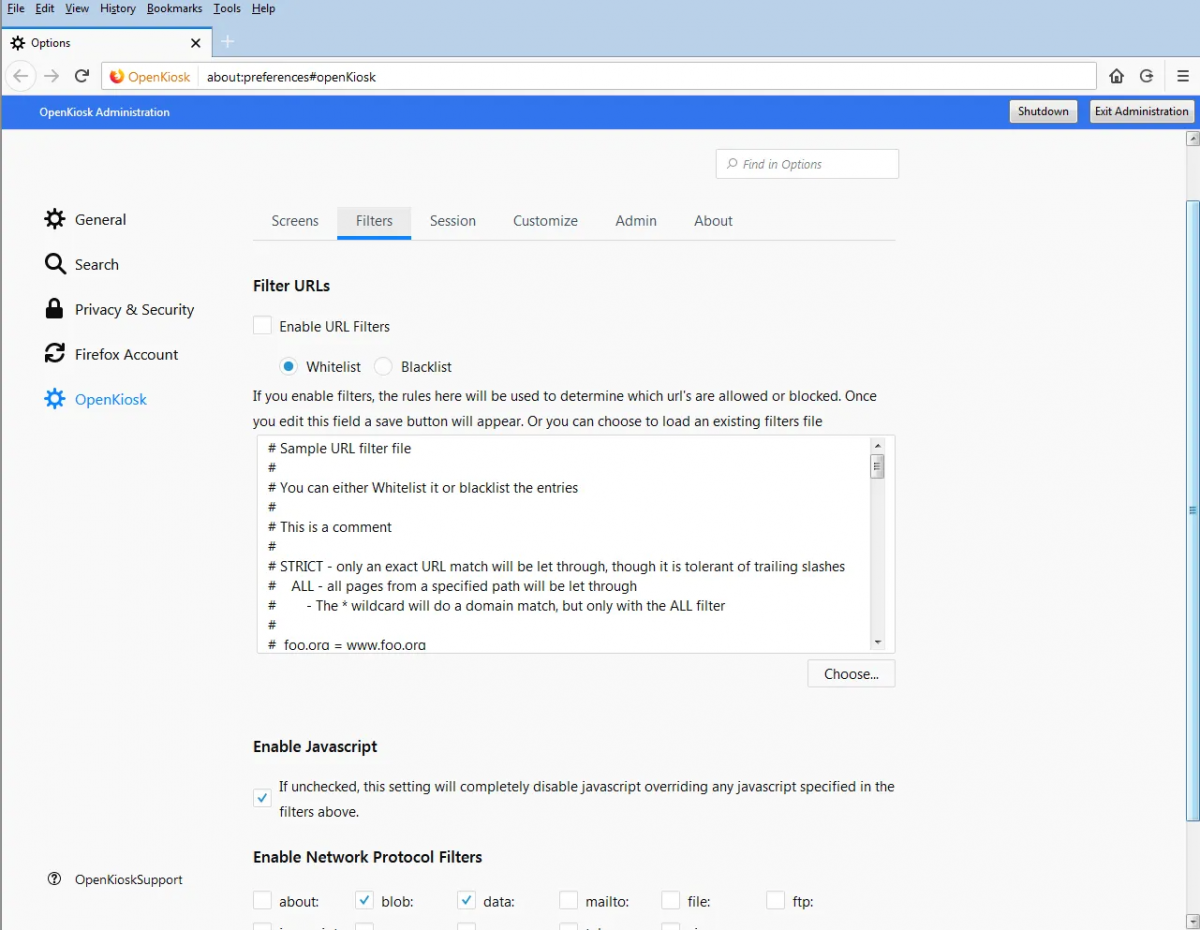The width and height of the screenshot is (1200, 930).
Task: Open Privacy & Security settings
Action: coord(134,309)
